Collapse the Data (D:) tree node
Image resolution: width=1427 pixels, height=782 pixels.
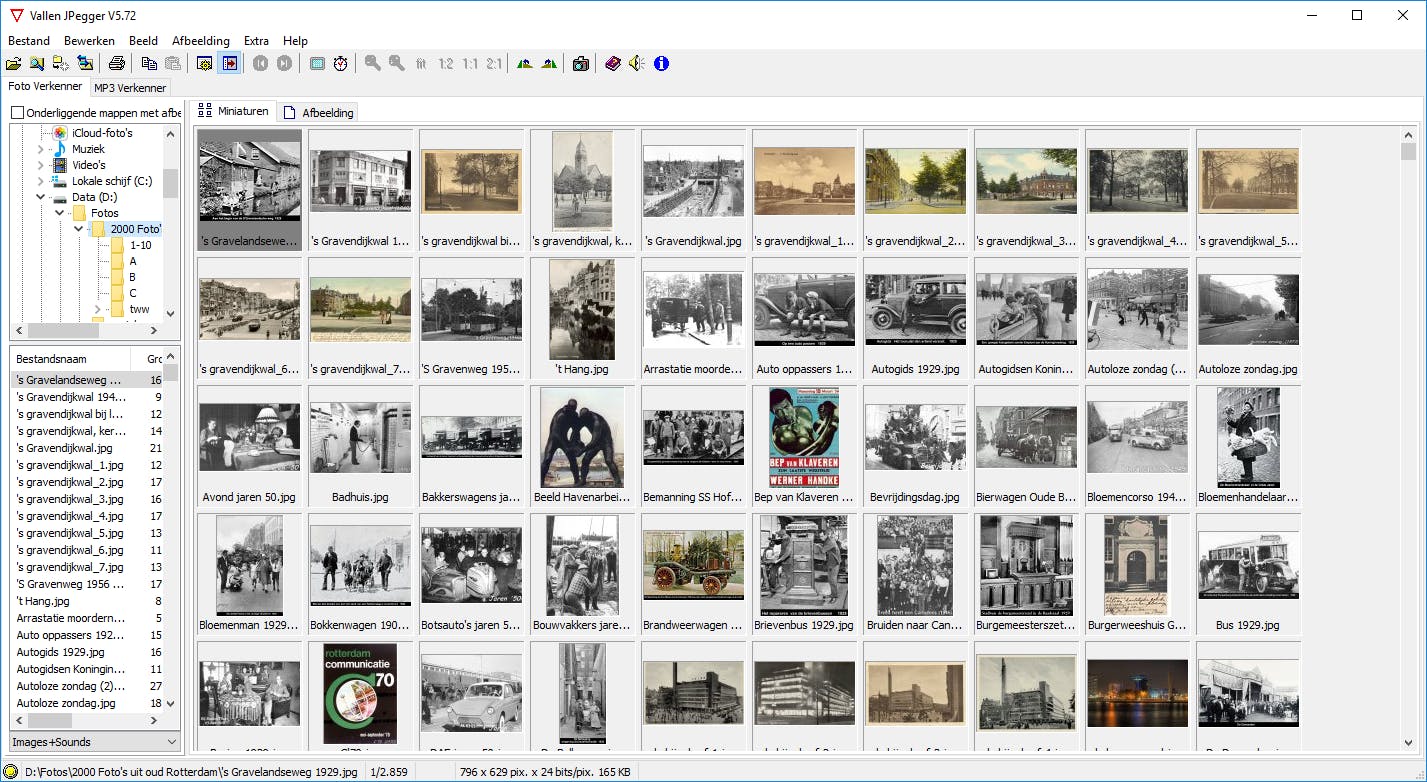click(x=41, y=197)
